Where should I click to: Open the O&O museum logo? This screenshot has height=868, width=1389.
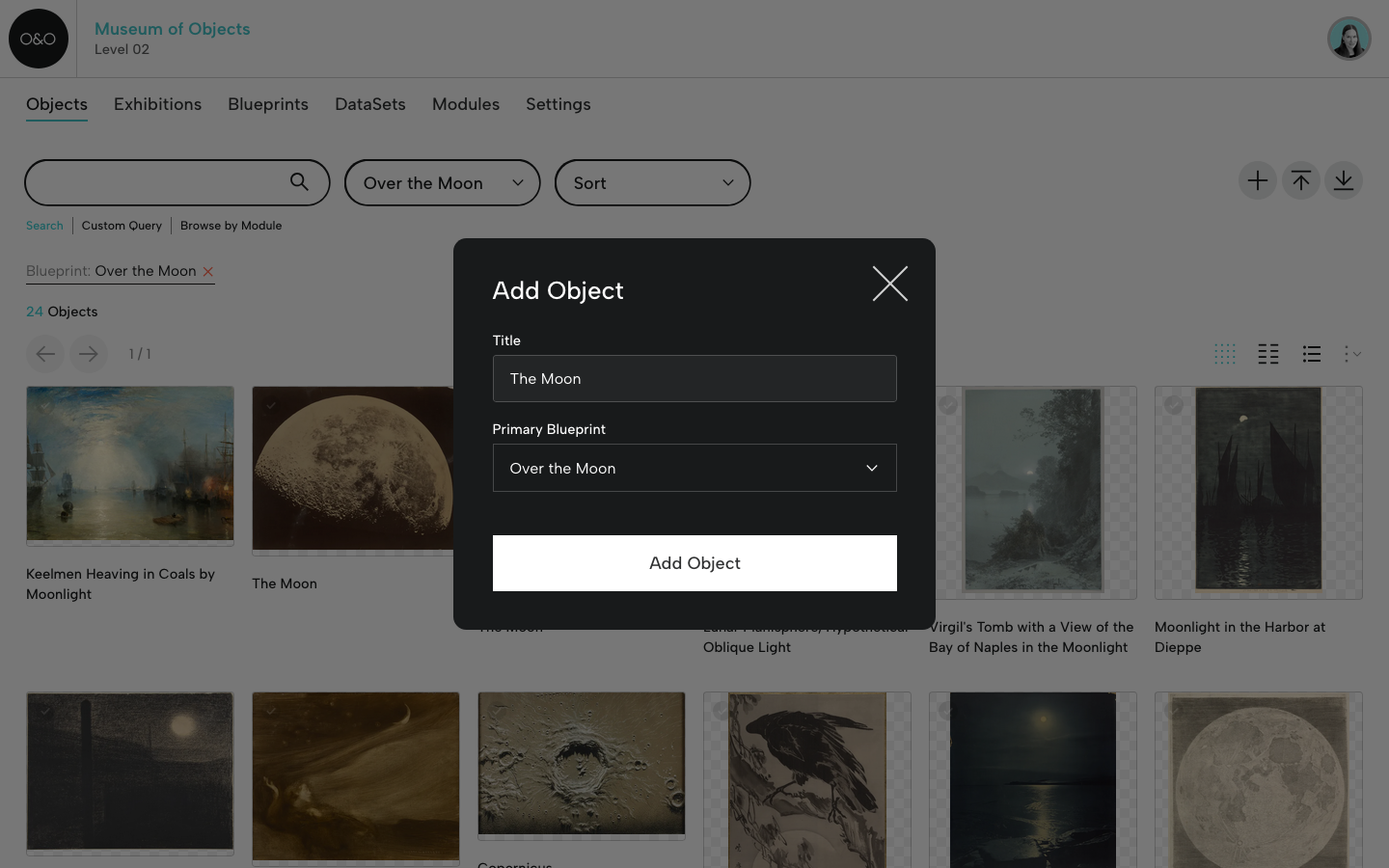coord(39,39)
